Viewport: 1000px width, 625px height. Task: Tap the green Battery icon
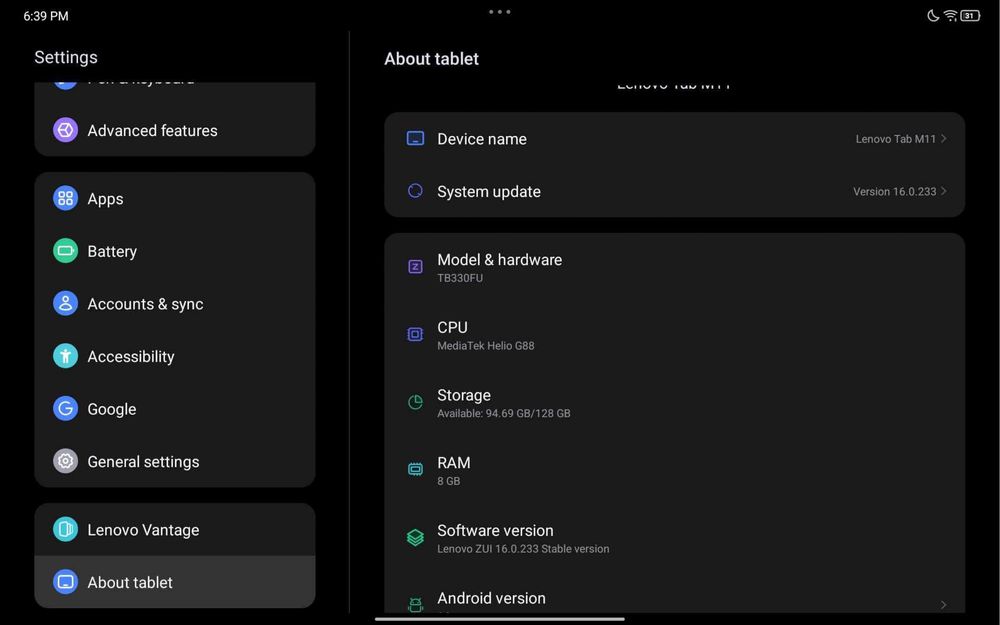coord(65,251)
